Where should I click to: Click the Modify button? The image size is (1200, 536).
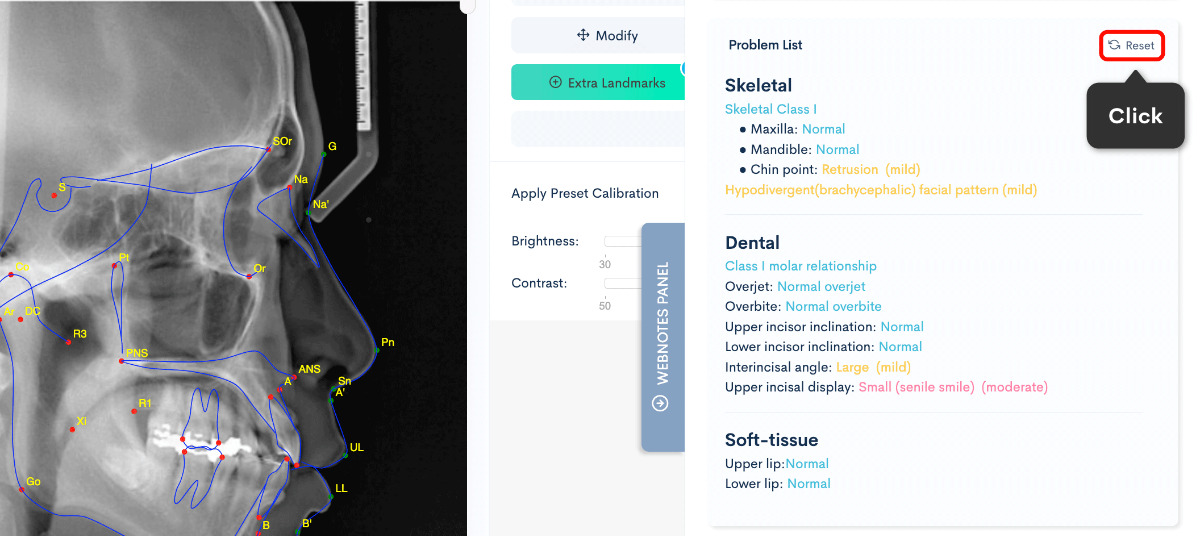pyautogui.click(x=606, y=35)
